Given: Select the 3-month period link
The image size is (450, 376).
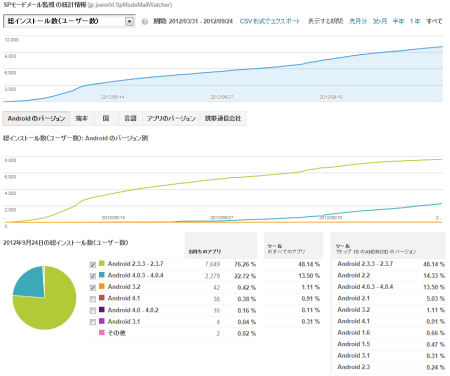Looking at the screenshot, I should pos(380,21).
